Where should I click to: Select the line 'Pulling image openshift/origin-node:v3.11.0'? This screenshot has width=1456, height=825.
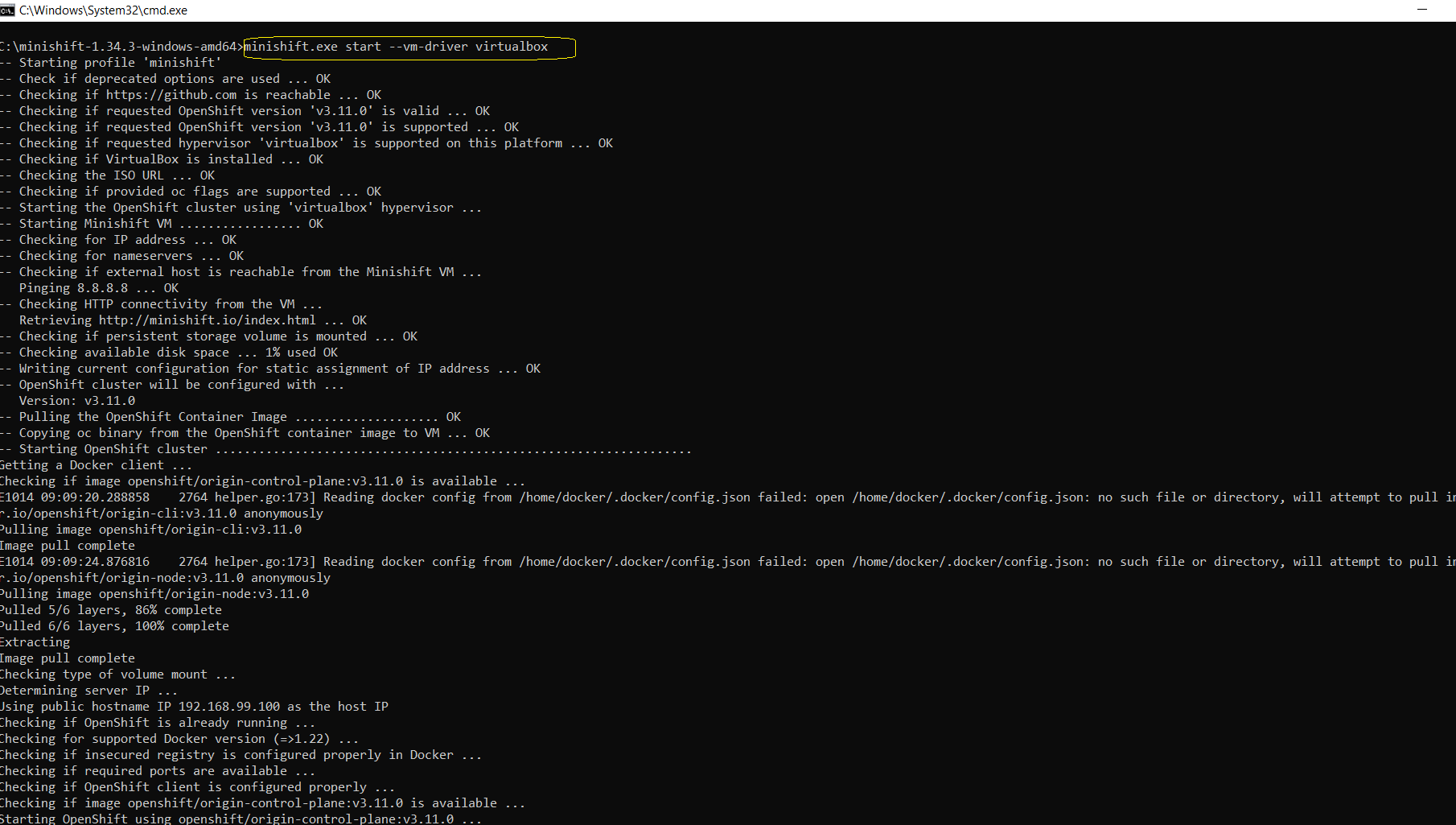[x=154, y=594]
